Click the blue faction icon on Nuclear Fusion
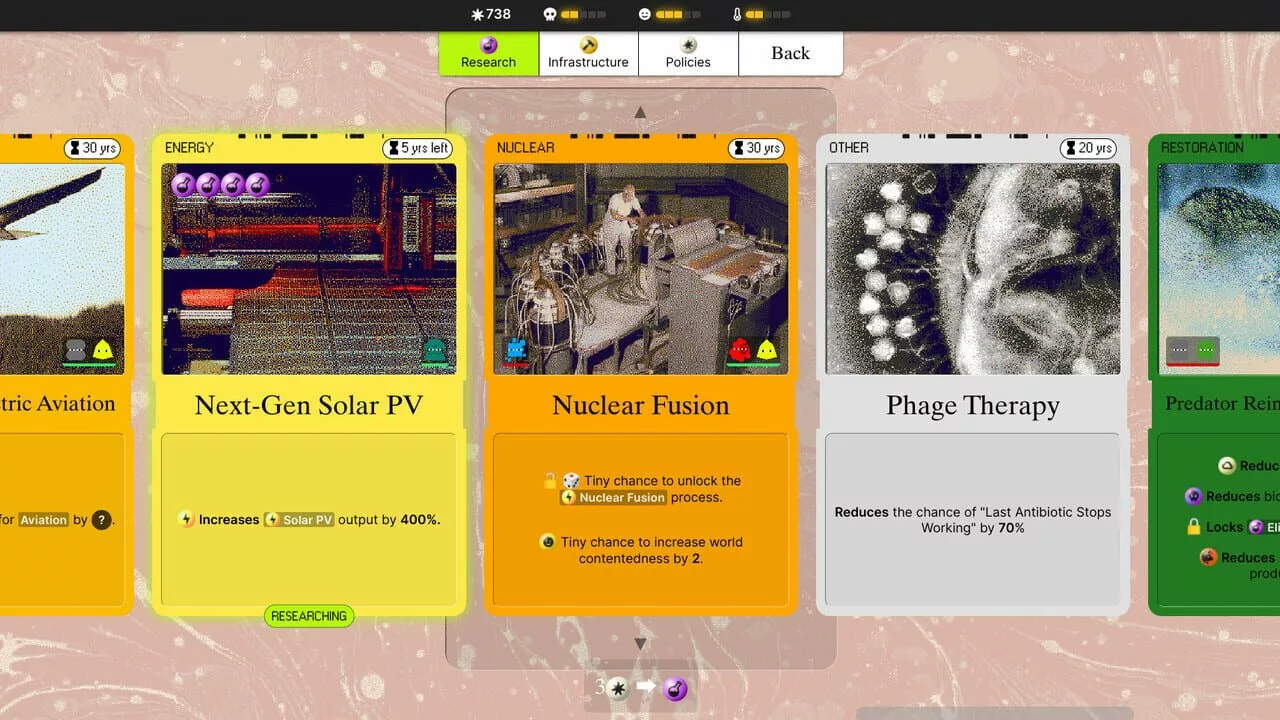Image resolution: width=1280 pixels, height=720 pixels. click(516, 349)
